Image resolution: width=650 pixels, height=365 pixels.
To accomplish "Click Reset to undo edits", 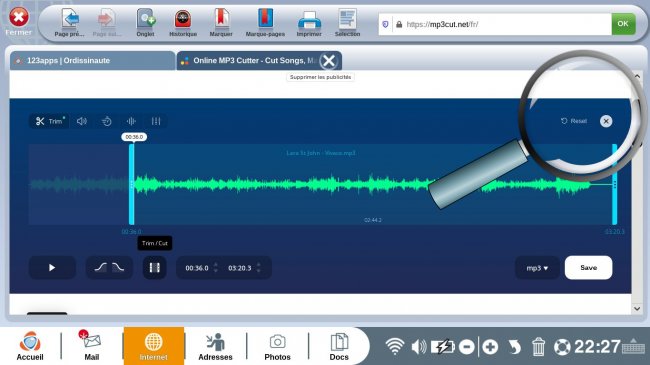I will (574, 121).
